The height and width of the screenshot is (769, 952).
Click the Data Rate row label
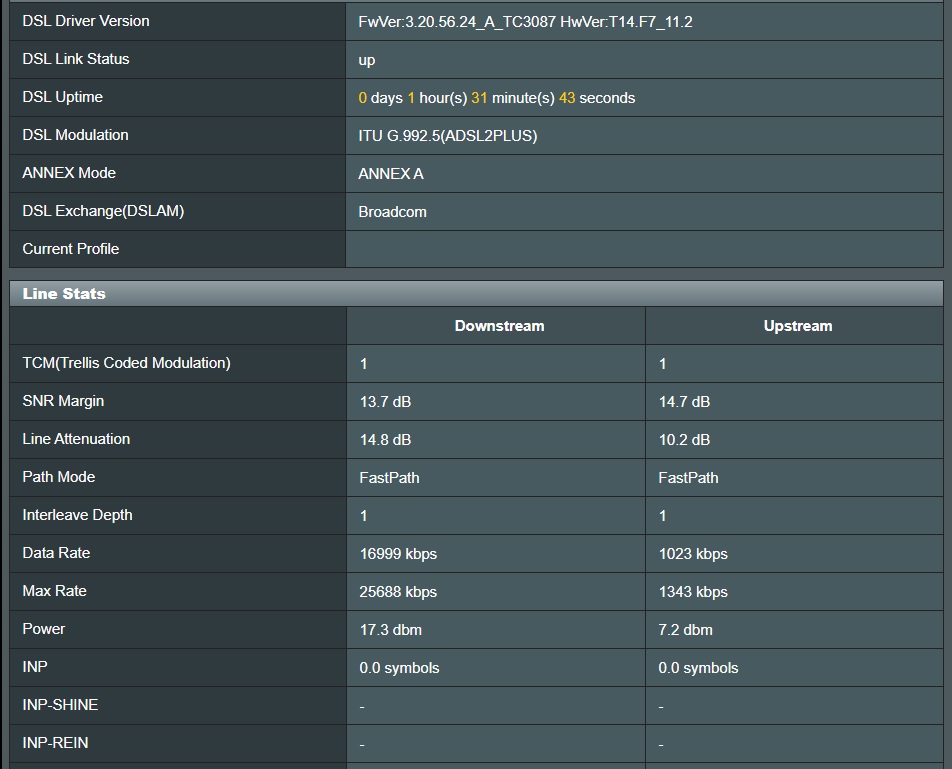coord(56,553)
